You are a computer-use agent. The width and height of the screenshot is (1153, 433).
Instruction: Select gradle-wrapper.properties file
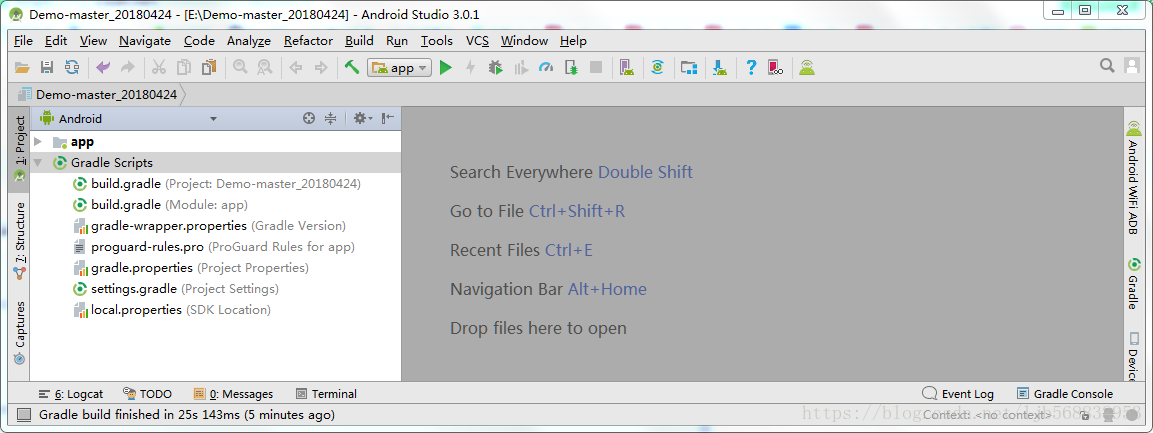209,226
